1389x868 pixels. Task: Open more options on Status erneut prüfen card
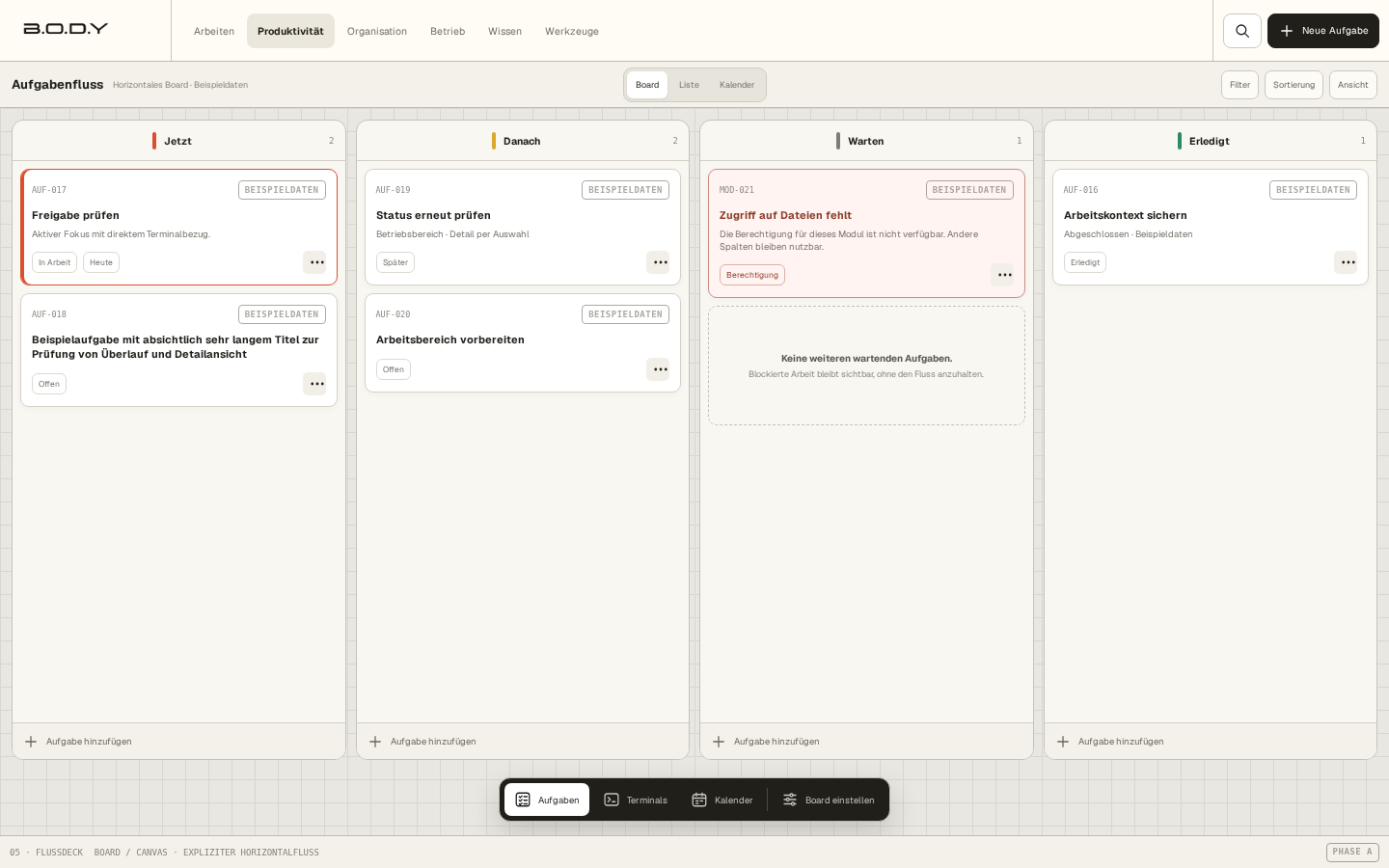[x=658, y=262]
